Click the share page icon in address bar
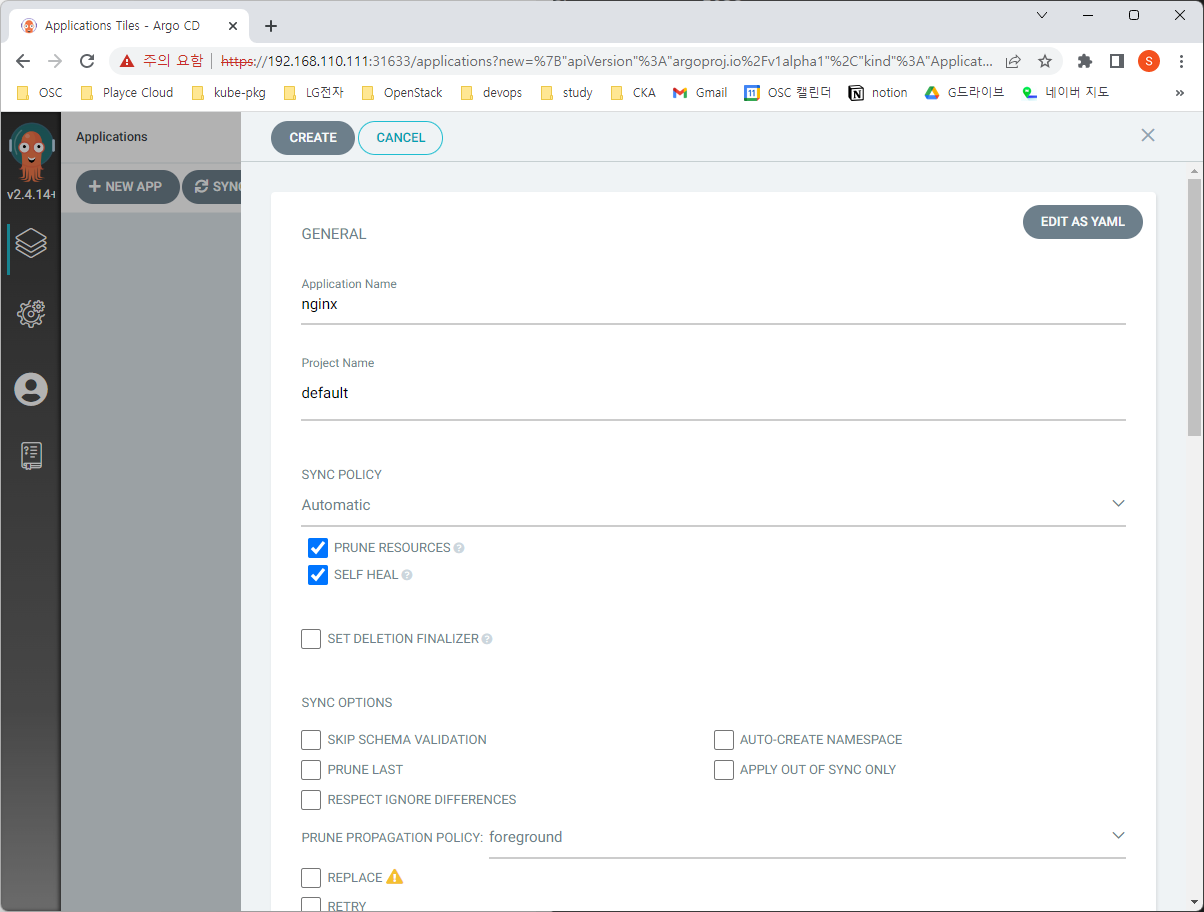The width and height of the screenshot is (1204, 912). tap(1013, 61)
